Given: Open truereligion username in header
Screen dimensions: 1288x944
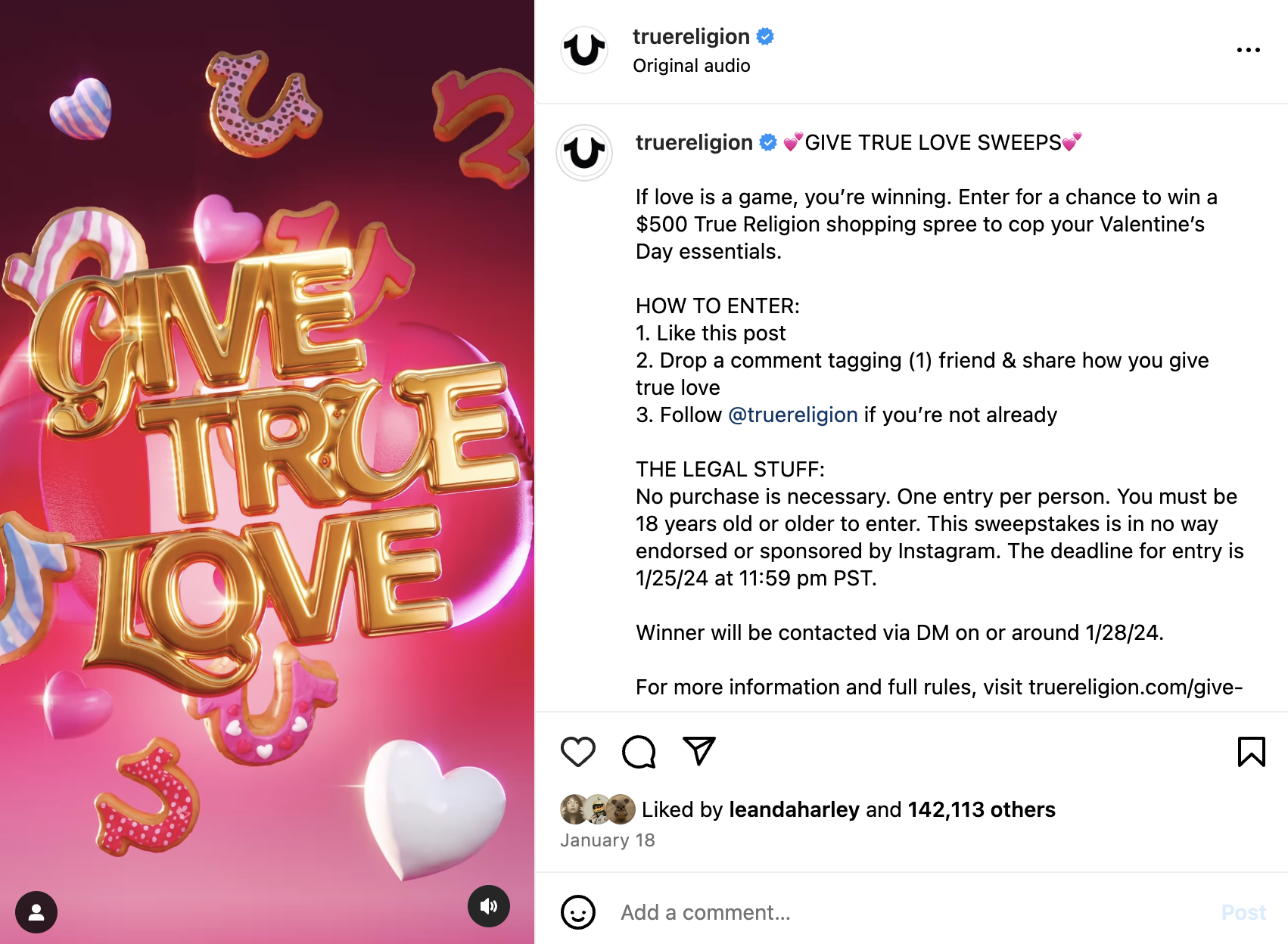Looking at the screenshot, I should [691, 36].
